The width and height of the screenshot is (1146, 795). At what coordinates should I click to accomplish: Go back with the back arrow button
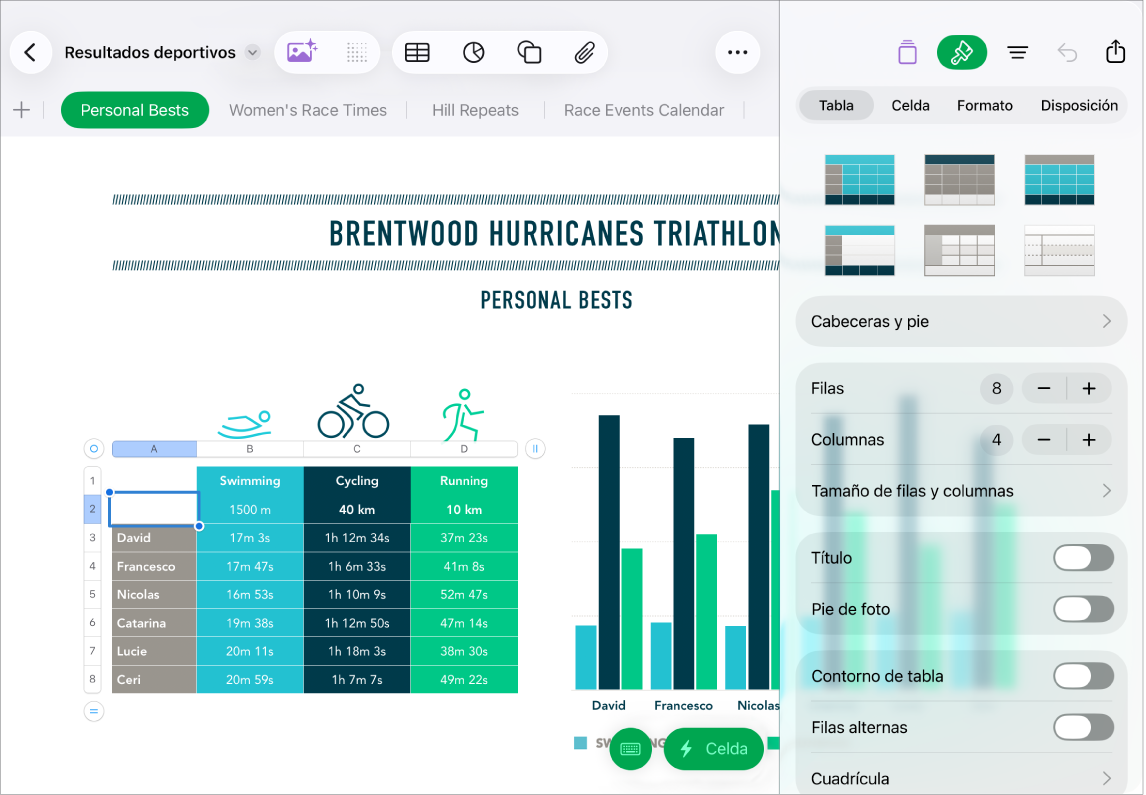(x=31, y=53)
